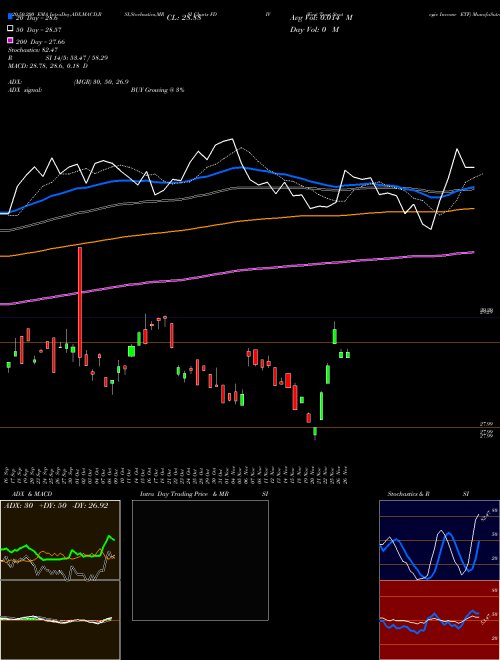Click the BUY Growing @ 3% signal text
Viewport: 500px width, 660px height.
(157, 90)
